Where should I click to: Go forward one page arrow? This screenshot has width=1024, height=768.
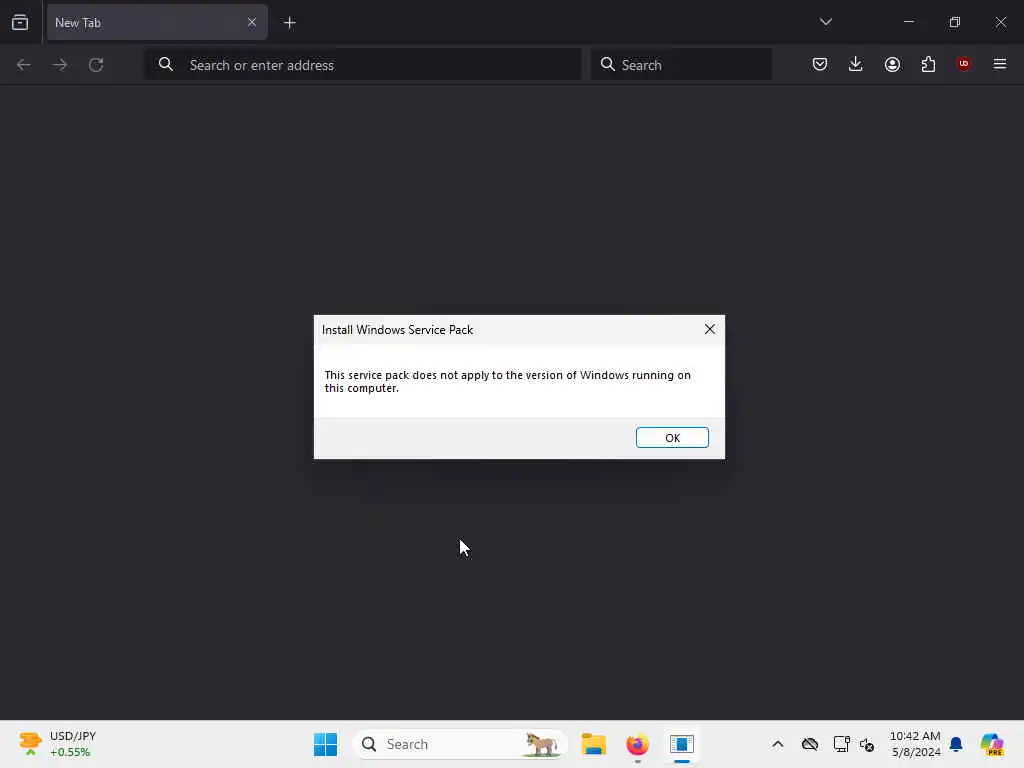tap(60, 65)
